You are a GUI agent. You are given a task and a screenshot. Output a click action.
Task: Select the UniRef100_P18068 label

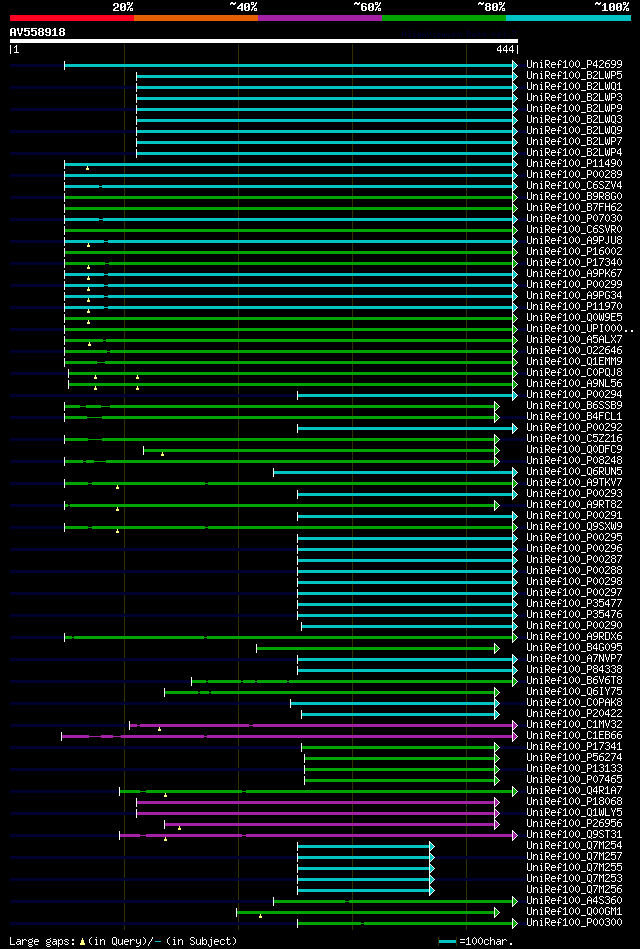(575, 801)
